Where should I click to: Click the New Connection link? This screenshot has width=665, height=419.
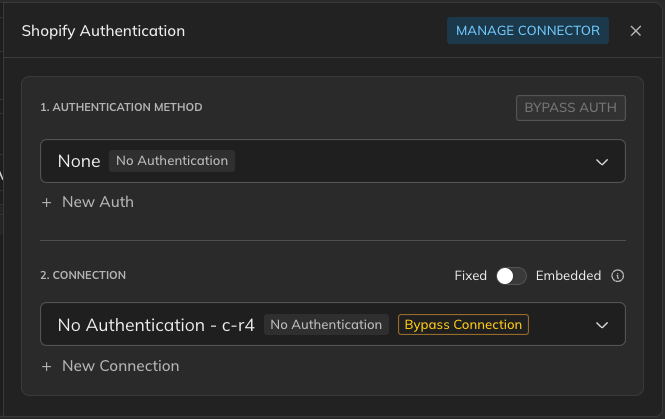coord(120,366)
